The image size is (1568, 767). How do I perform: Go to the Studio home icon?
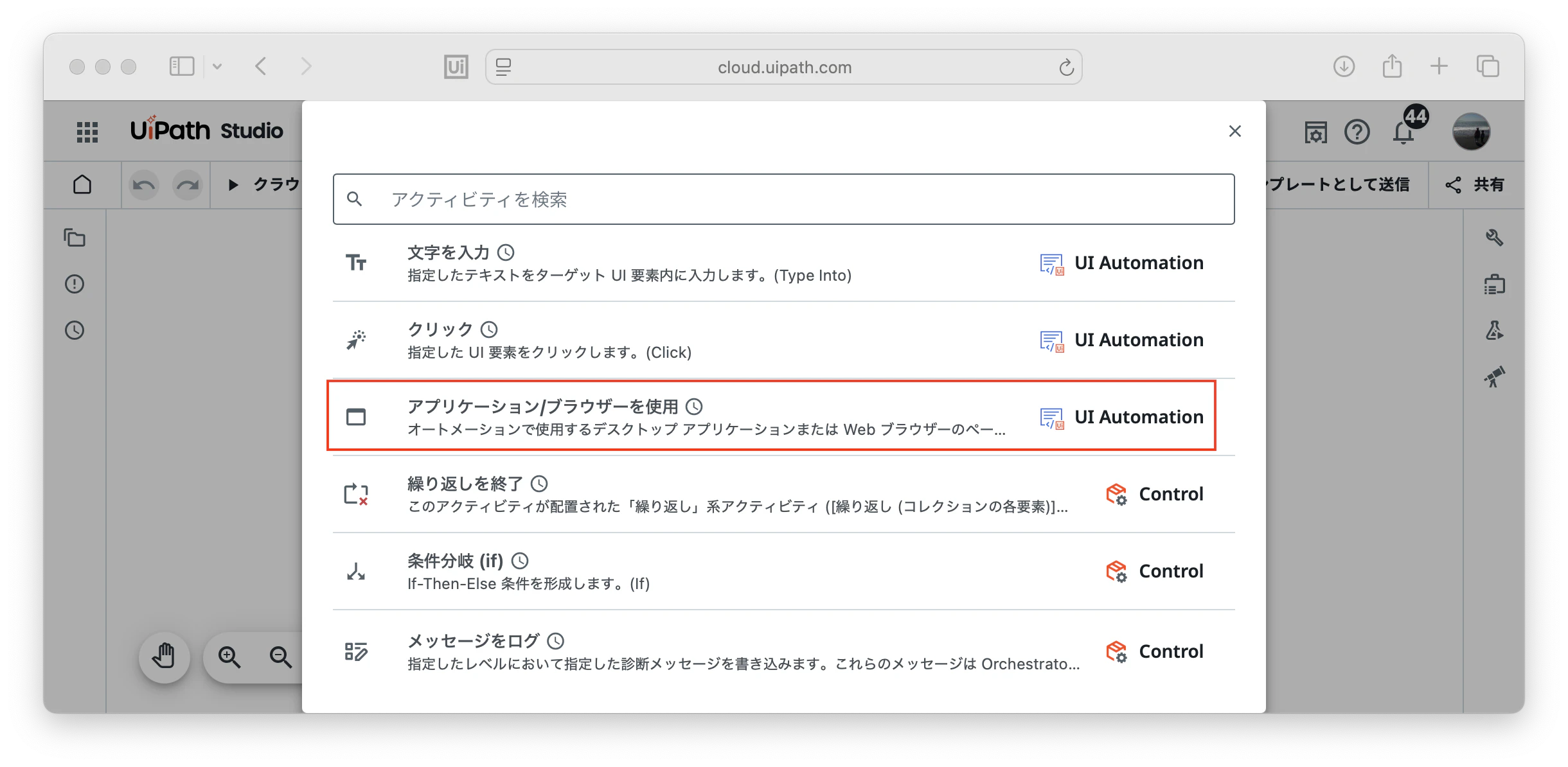click(x=82, y=185)
